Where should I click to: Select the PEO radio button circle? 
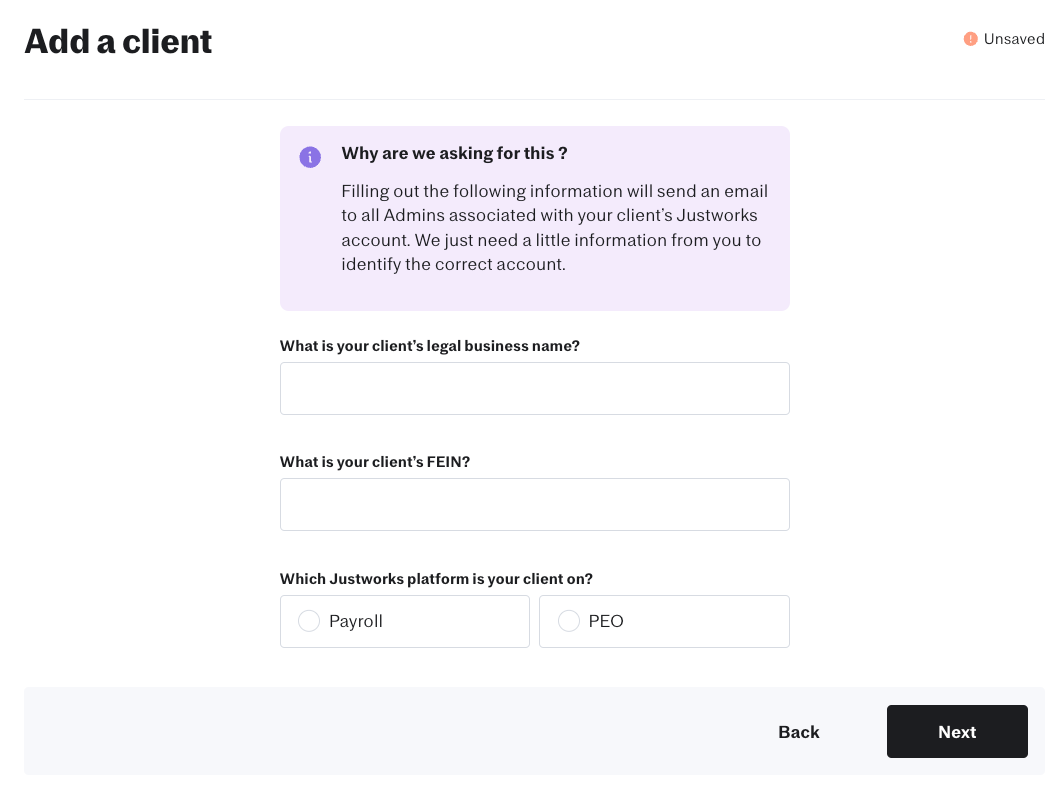[569, 621]
